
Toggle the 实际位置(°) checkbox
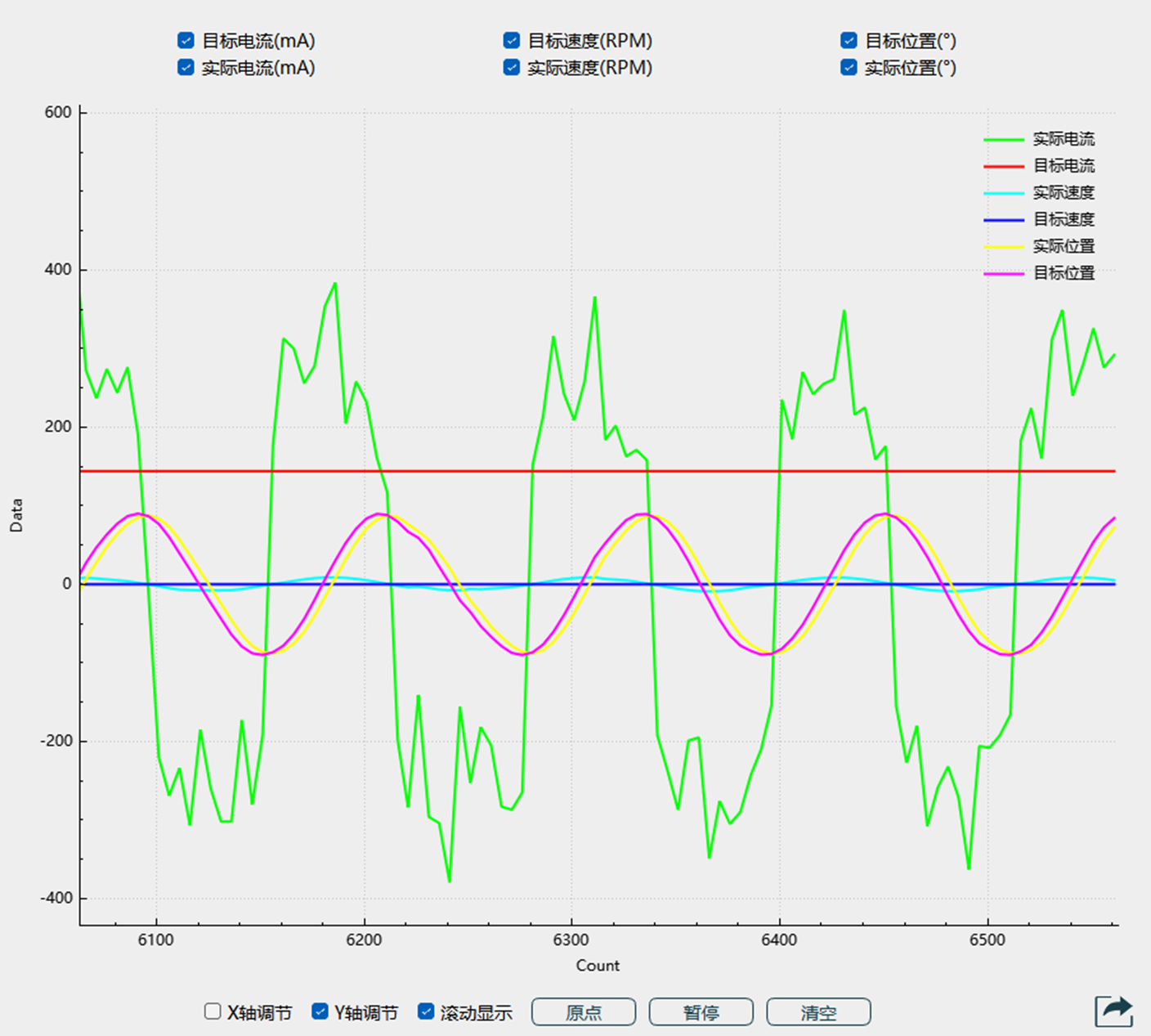849,68
